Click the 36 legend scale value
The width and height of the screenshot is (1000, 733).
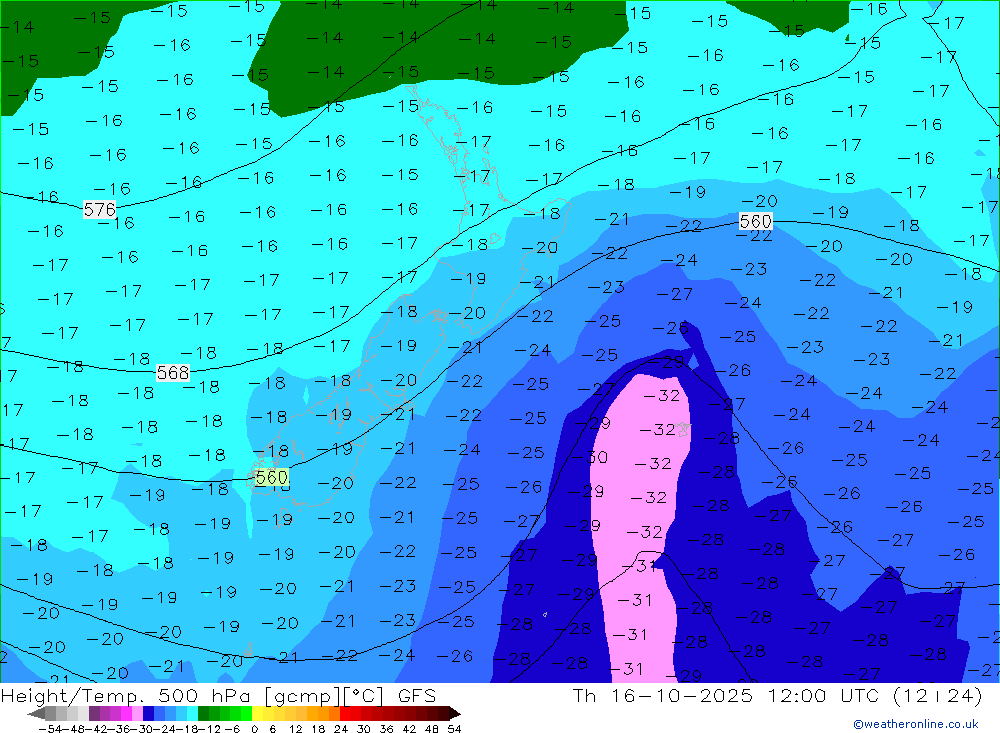(386, 729)
